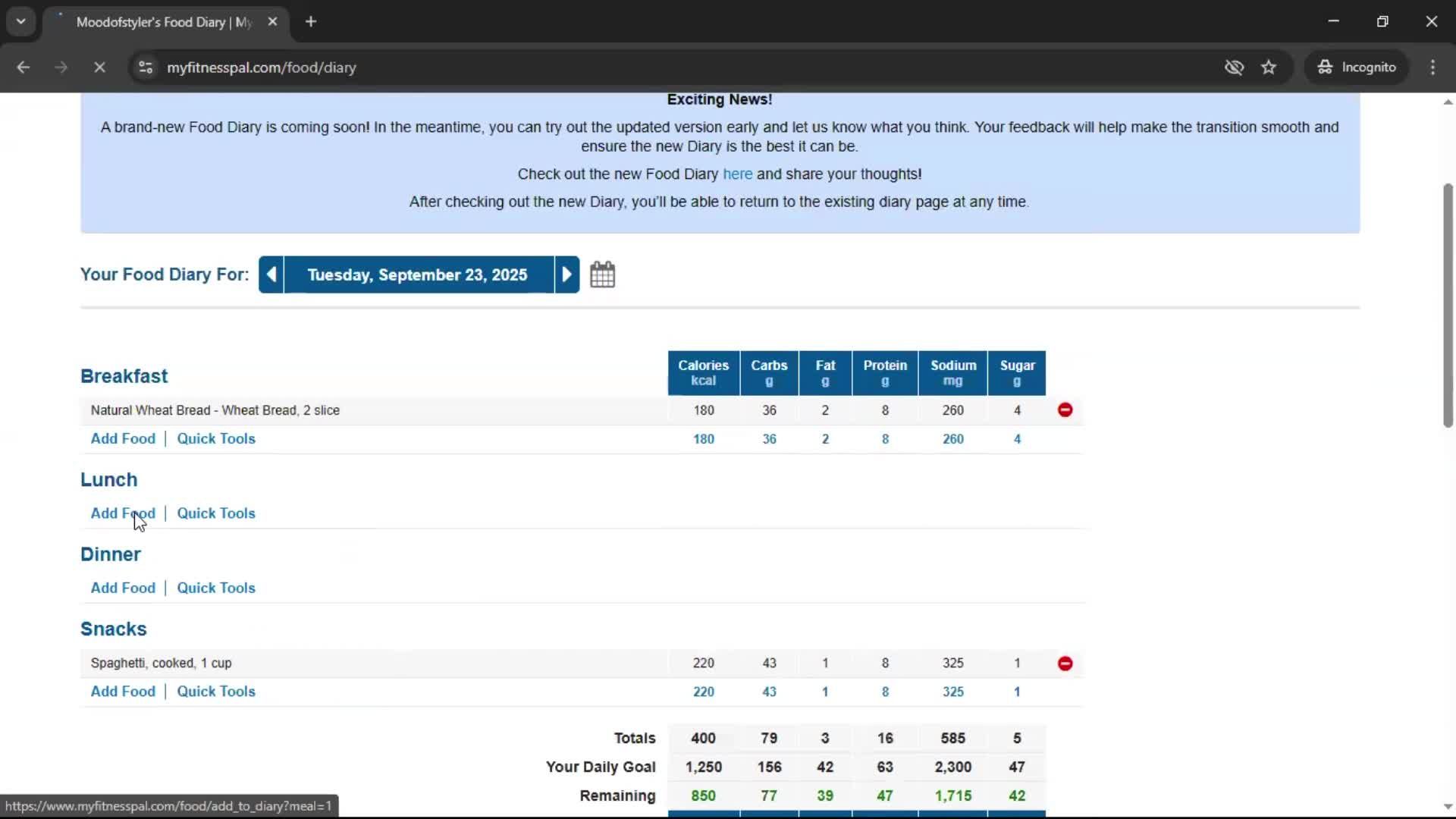This screenshot has height=819, width=1456.
Task: Click the Breakfast meal heading
Action: point(124,376)
